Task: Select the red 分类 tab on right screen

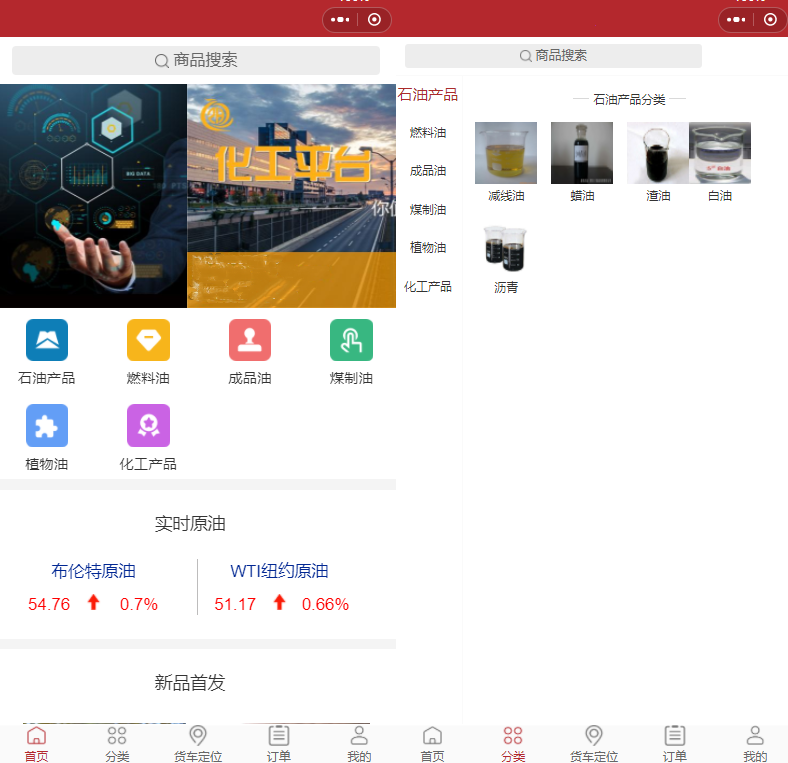Action: pyautogui.click(x=513, y=744)
